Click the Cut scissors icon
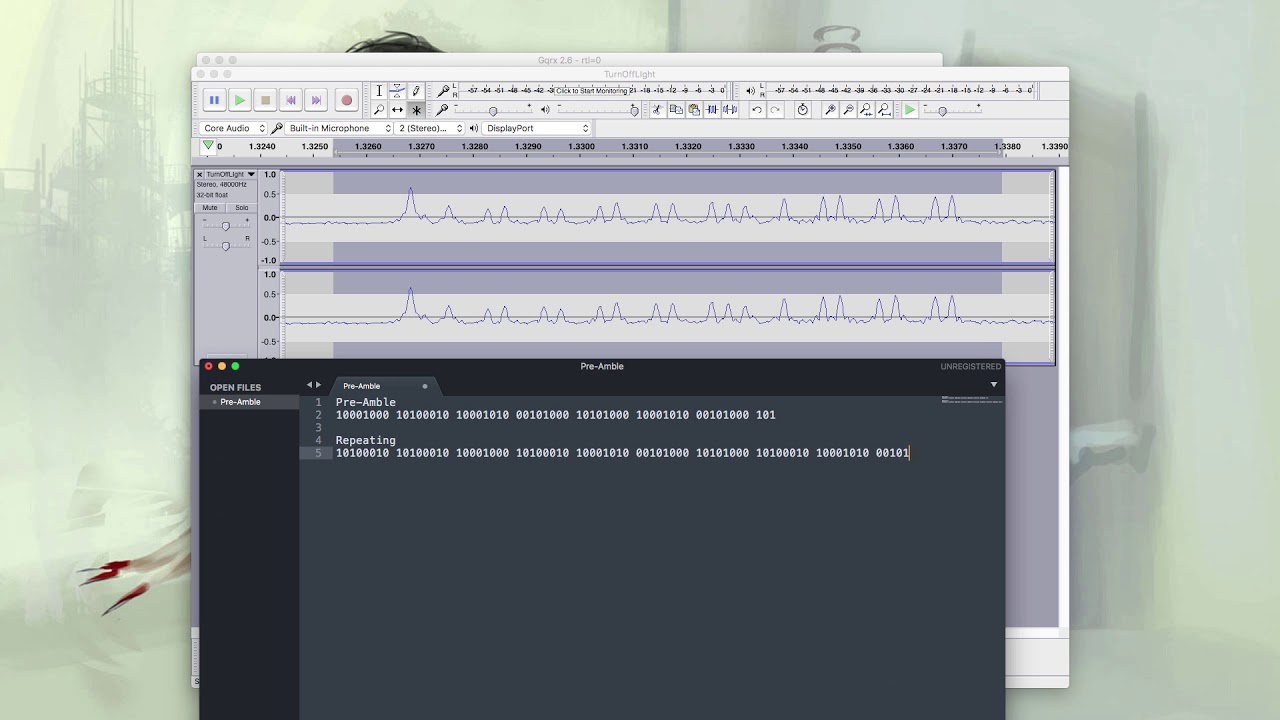The image size is (1280, 720). coord(657,110)
